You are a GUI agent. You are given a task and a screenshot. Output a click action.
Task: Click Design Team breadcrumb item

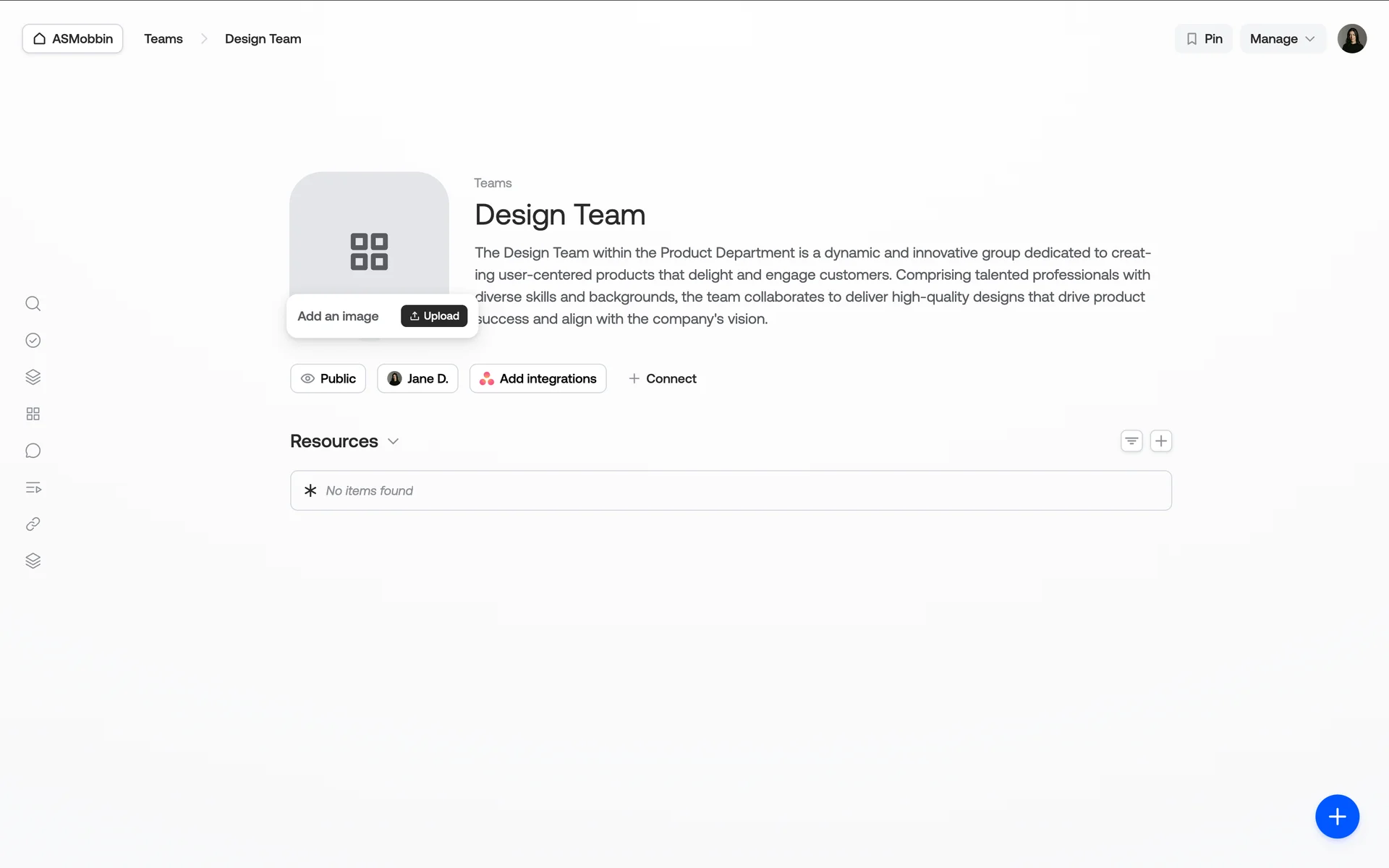(263, 39)
